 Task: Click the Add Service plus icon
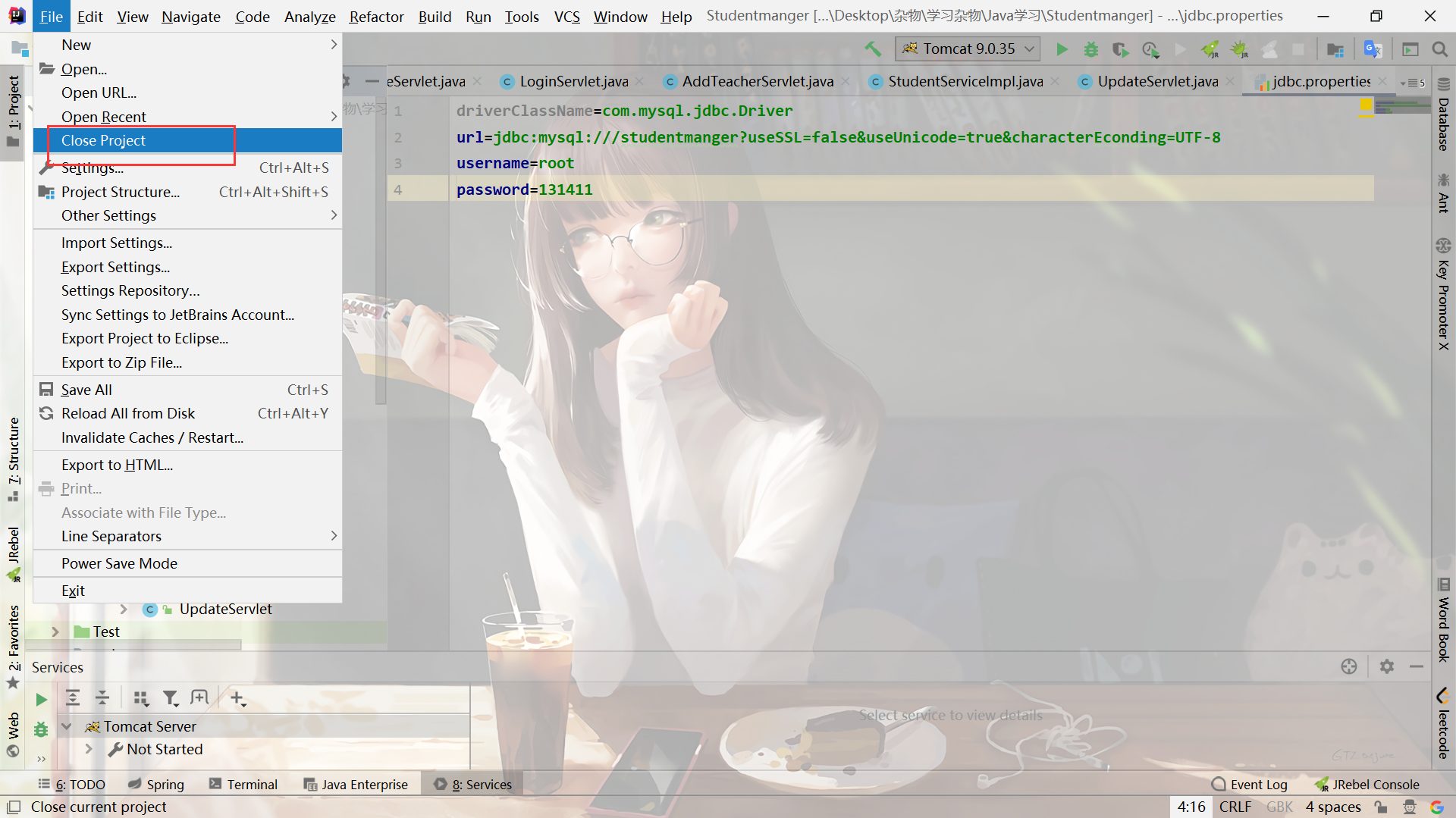[x=237, y=698]
